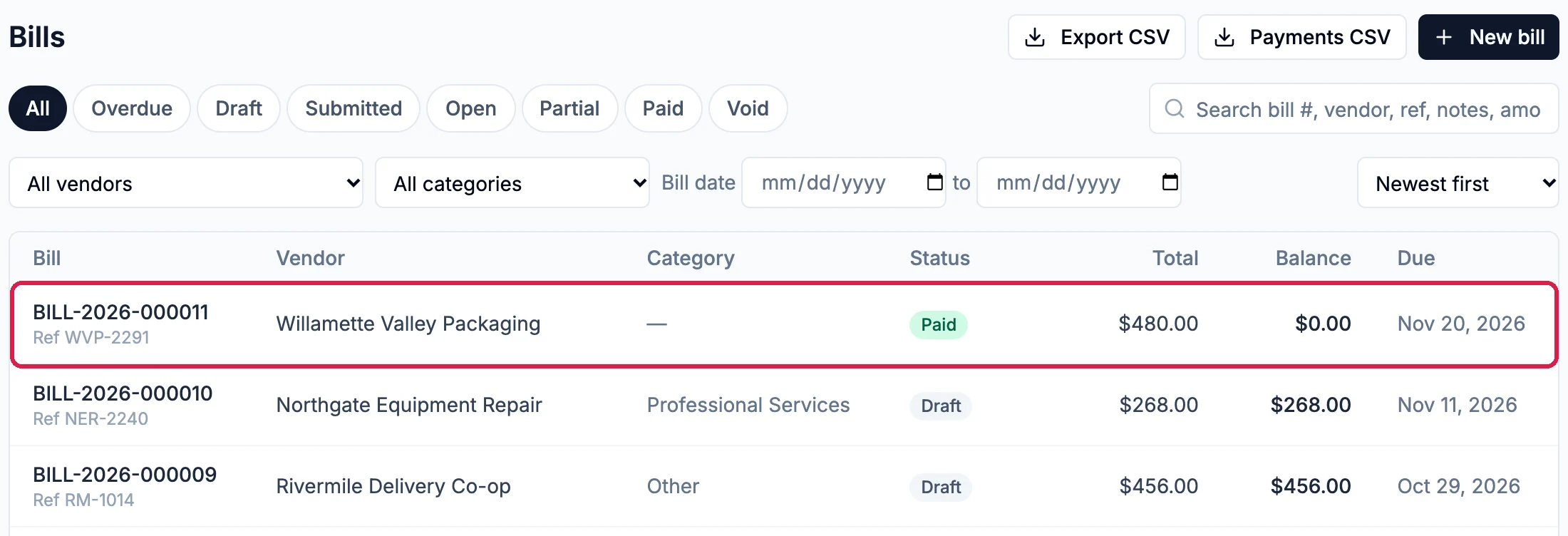Click vendor Rivermile Delivery Co-op
Viewport: 1568px width, 536px height.
click(393, 486)
